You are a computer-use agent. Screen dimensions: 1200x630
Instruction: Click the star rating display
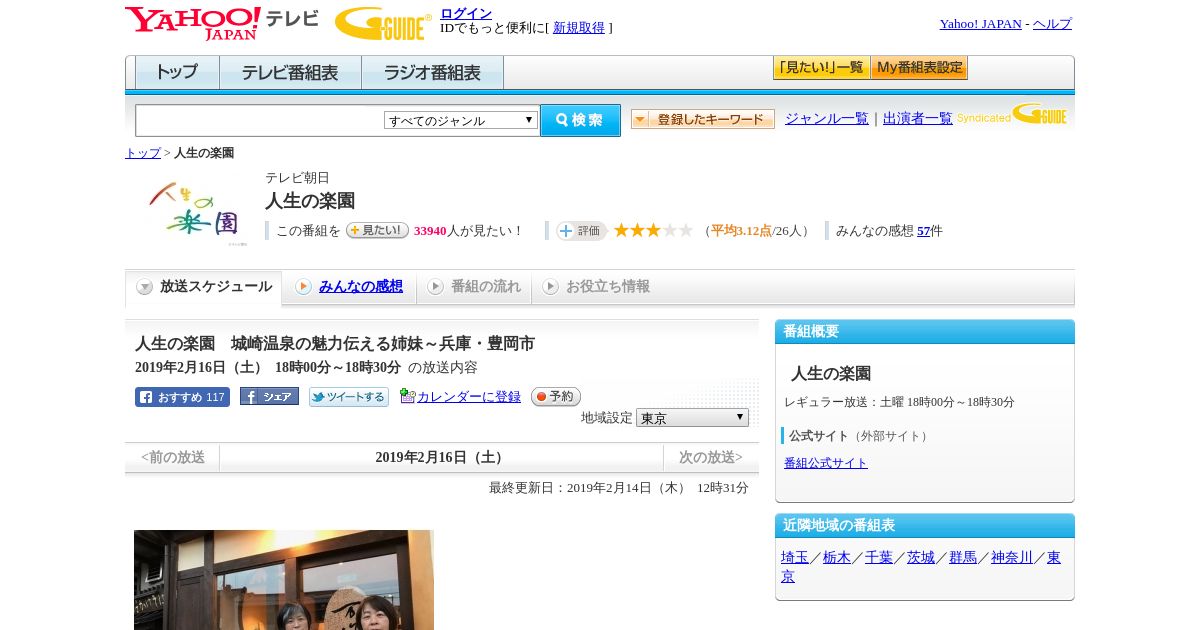pos(653,231)
